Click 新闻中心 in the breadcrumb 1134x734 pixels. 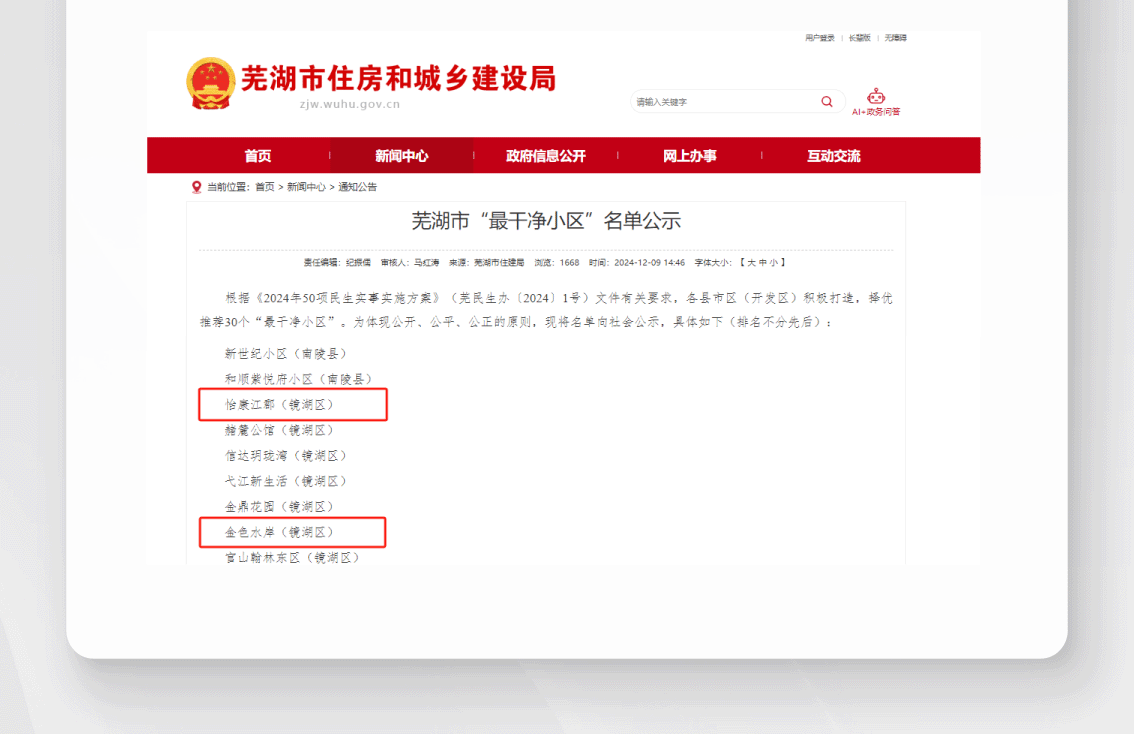tap(306, 187)
